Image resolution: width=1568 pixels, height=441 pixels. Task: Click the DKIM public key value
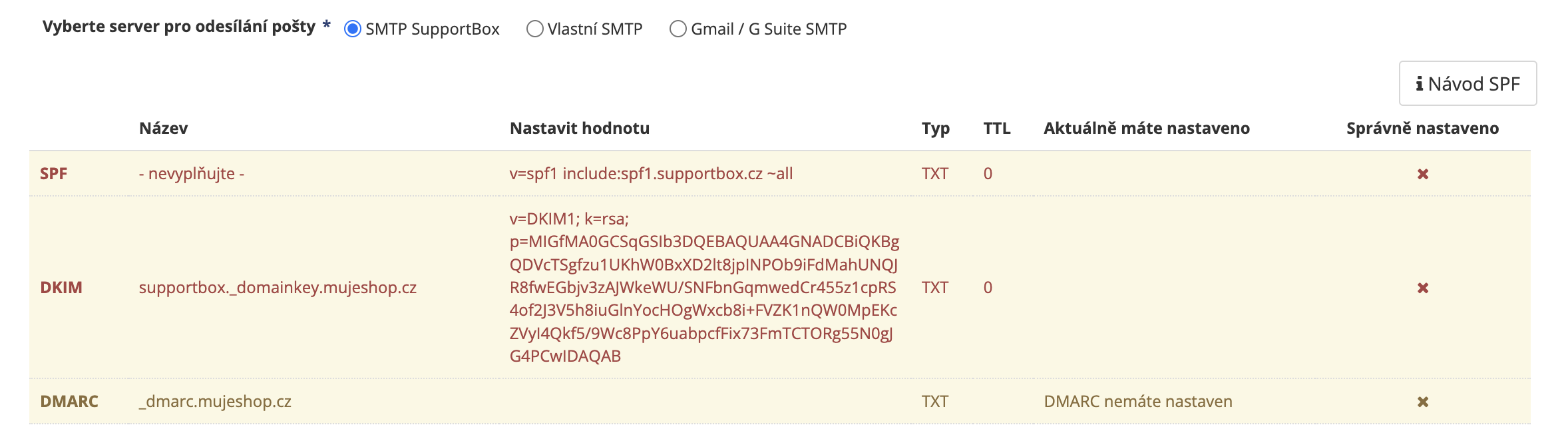click(x=703, y=288)
